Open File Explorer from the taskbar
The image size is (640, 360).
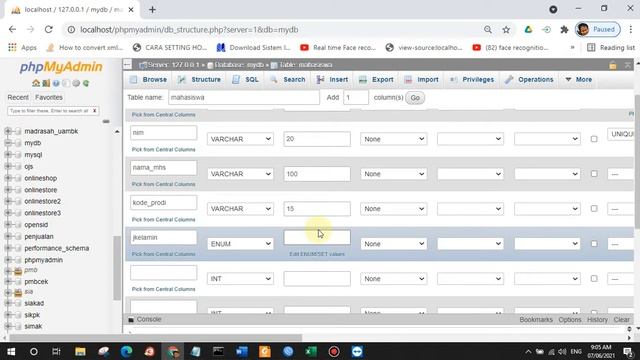tap(80, 351)
